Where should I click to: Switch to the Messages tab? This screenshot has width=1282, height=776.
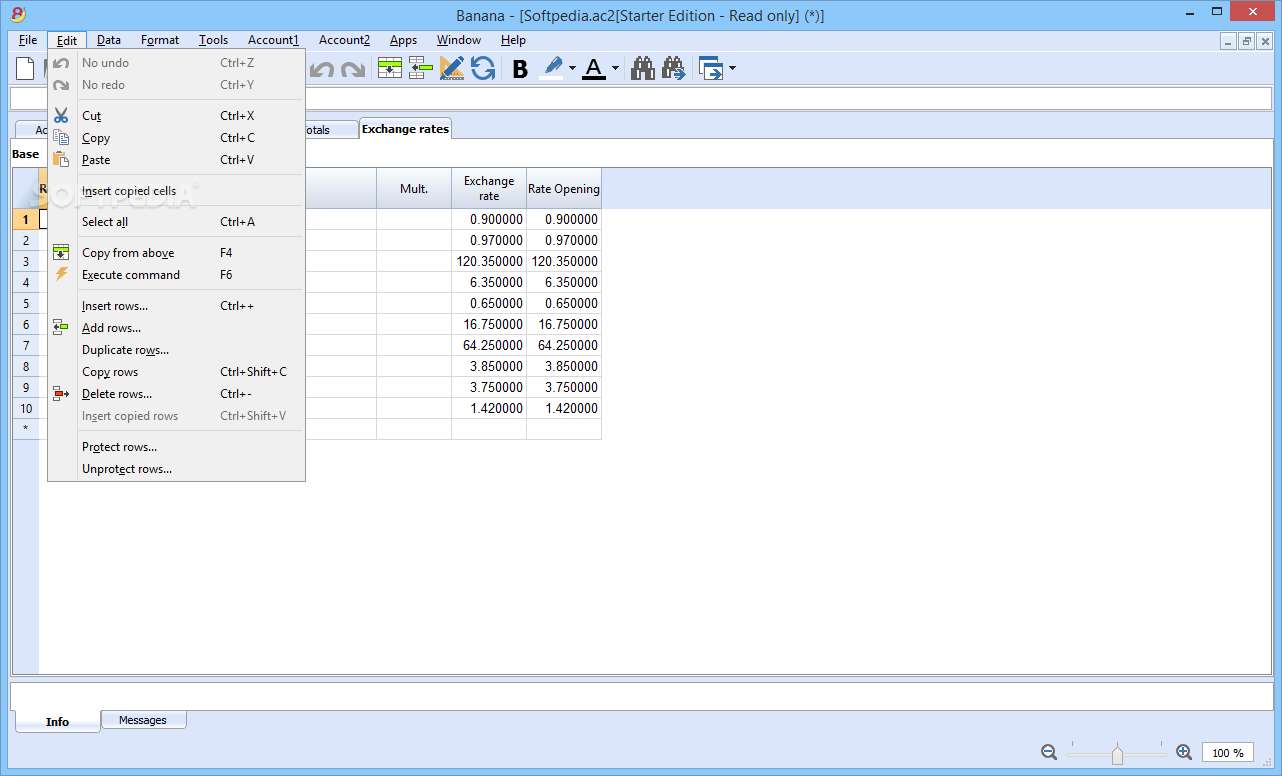[143, 720]
